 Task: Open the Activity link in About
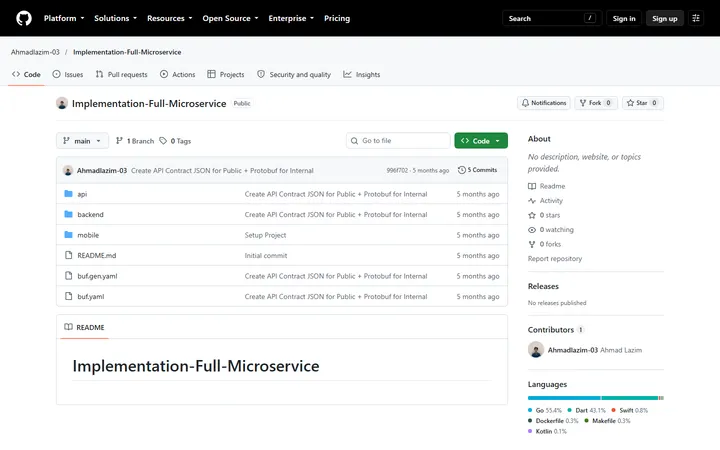[545, 201]
